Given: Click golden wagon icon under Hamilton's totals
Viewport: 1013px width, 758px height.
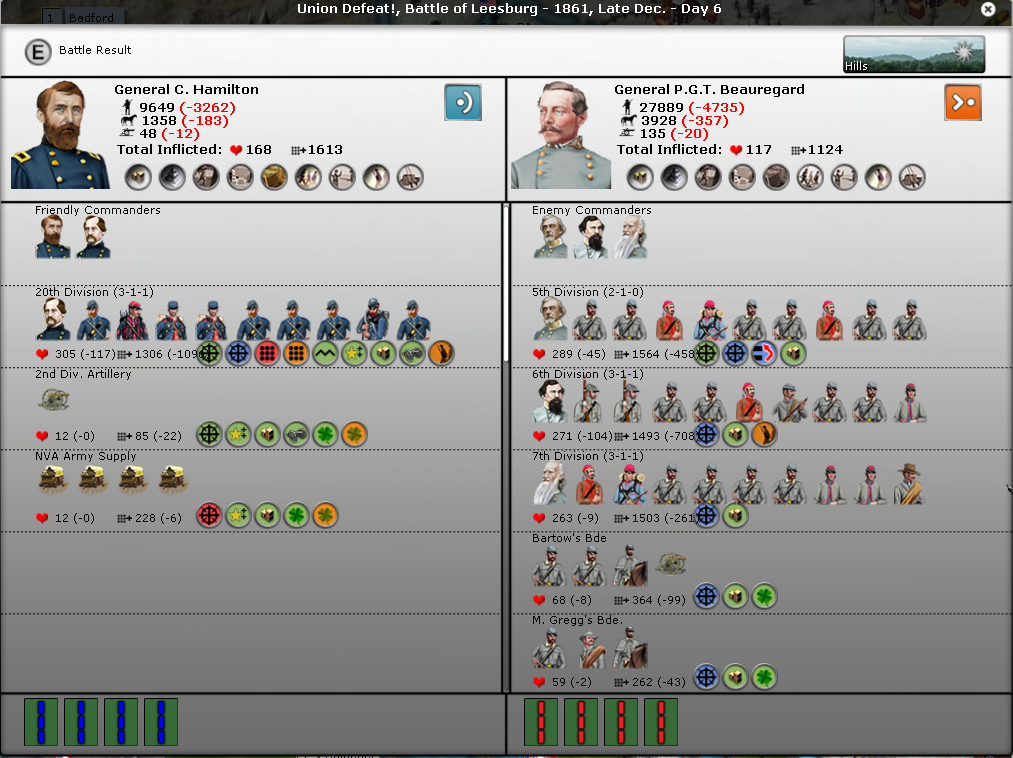Looking at the screenshot, I should [274, 178].
